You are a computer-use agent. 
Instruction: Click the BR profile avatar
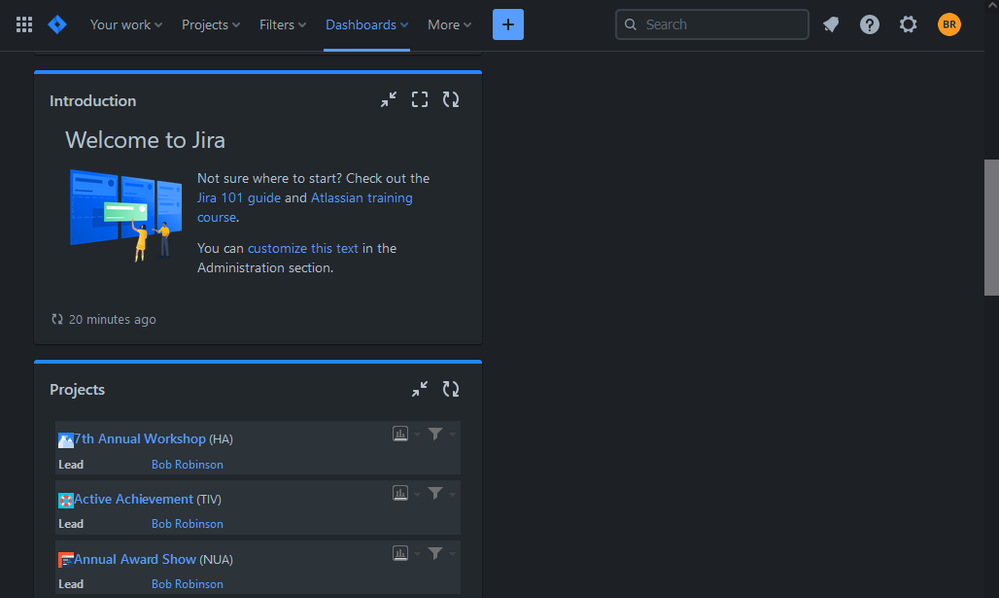click(948, 24)
